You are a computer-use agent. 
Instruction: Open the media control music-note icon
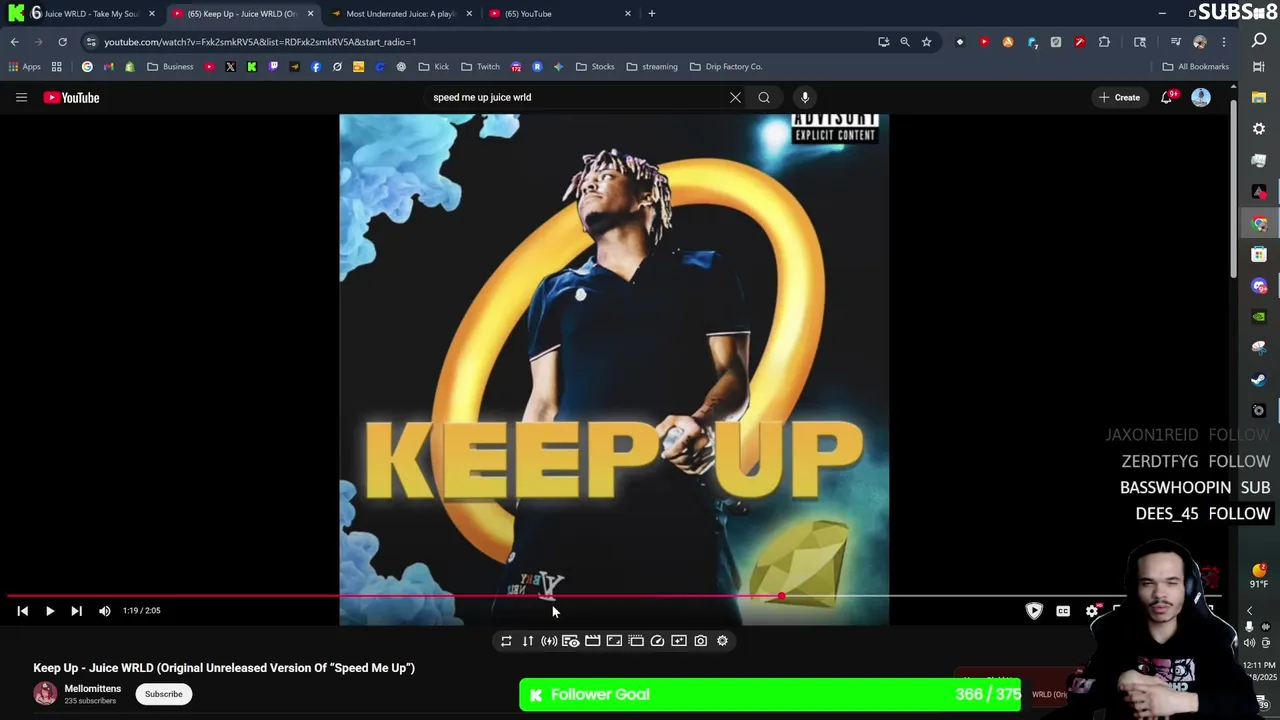coord(1176,42)
